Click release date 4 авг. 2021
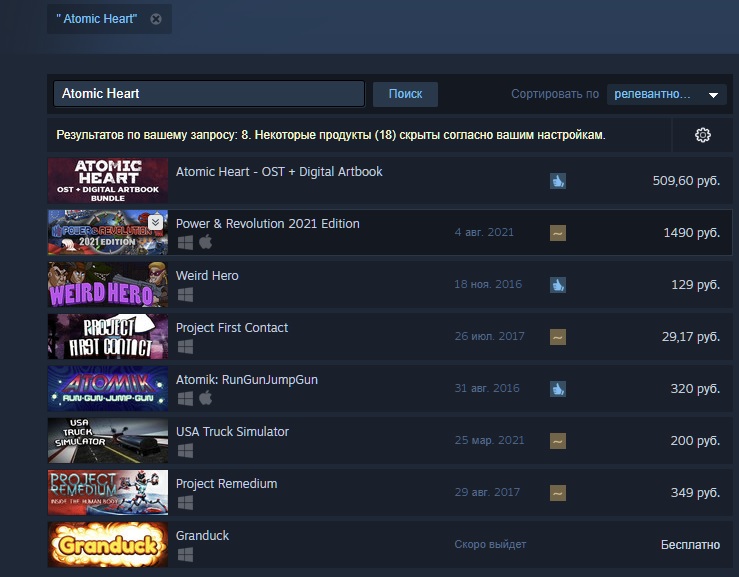 coord(484,232)
